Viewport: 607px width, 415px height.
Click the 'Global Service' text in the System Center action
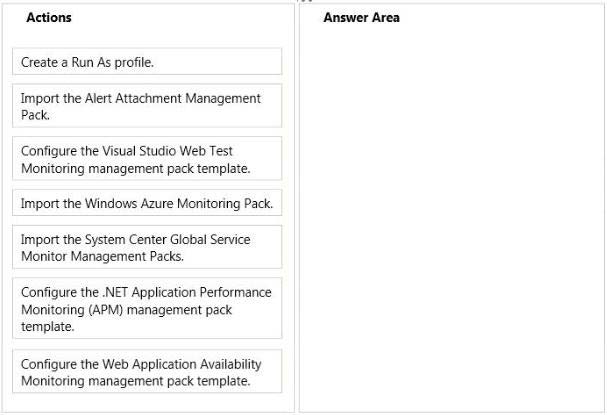[x=210, y=240]
